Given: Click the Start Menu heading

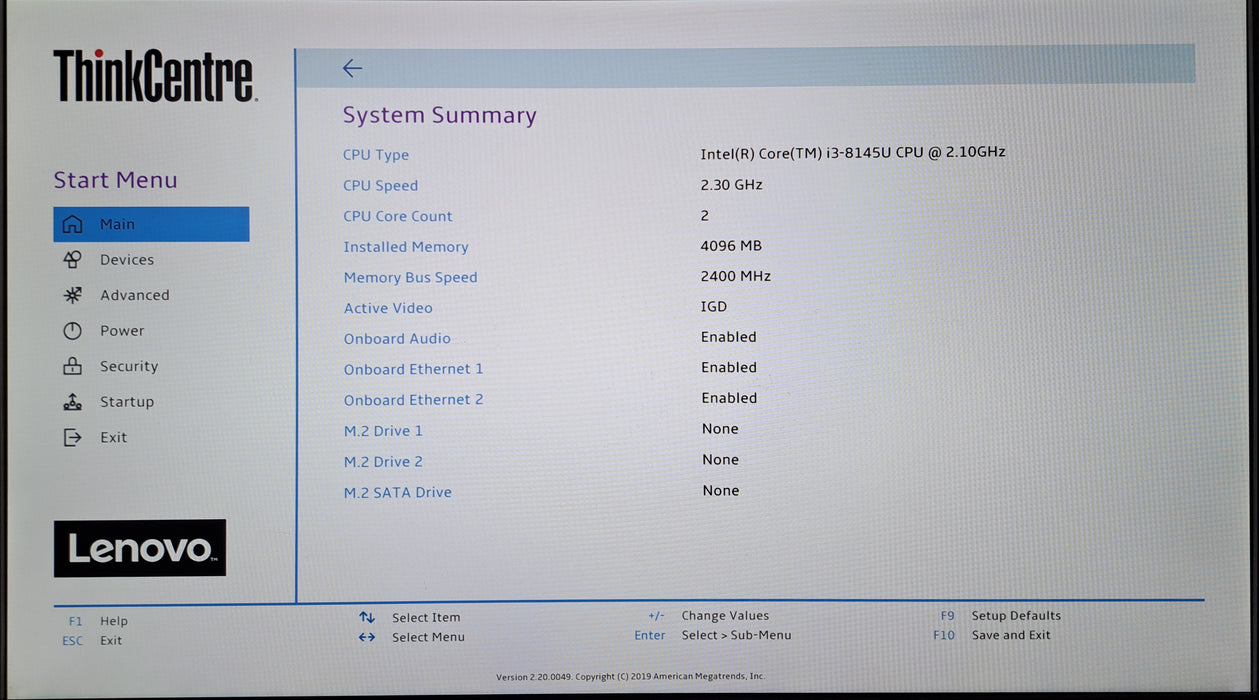Looking at the screenshot, I should pos(115,180).
